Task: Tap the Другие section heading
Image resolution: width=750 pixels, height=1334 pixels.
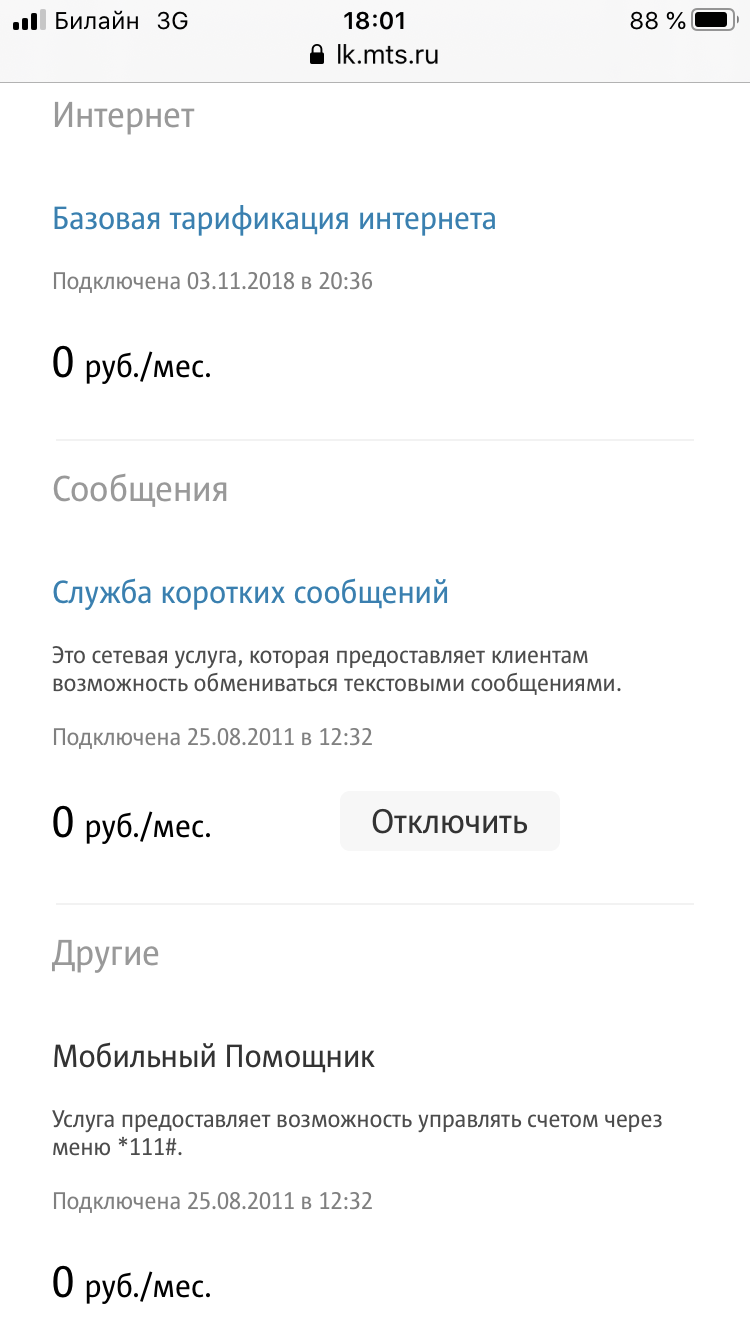Action: pyautogui.click(x=105, y=954)
